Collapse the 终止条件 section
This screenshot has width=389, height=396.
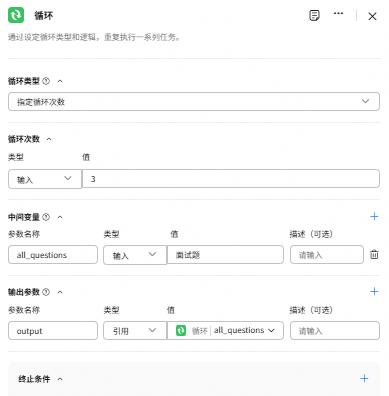coord(60,379)
